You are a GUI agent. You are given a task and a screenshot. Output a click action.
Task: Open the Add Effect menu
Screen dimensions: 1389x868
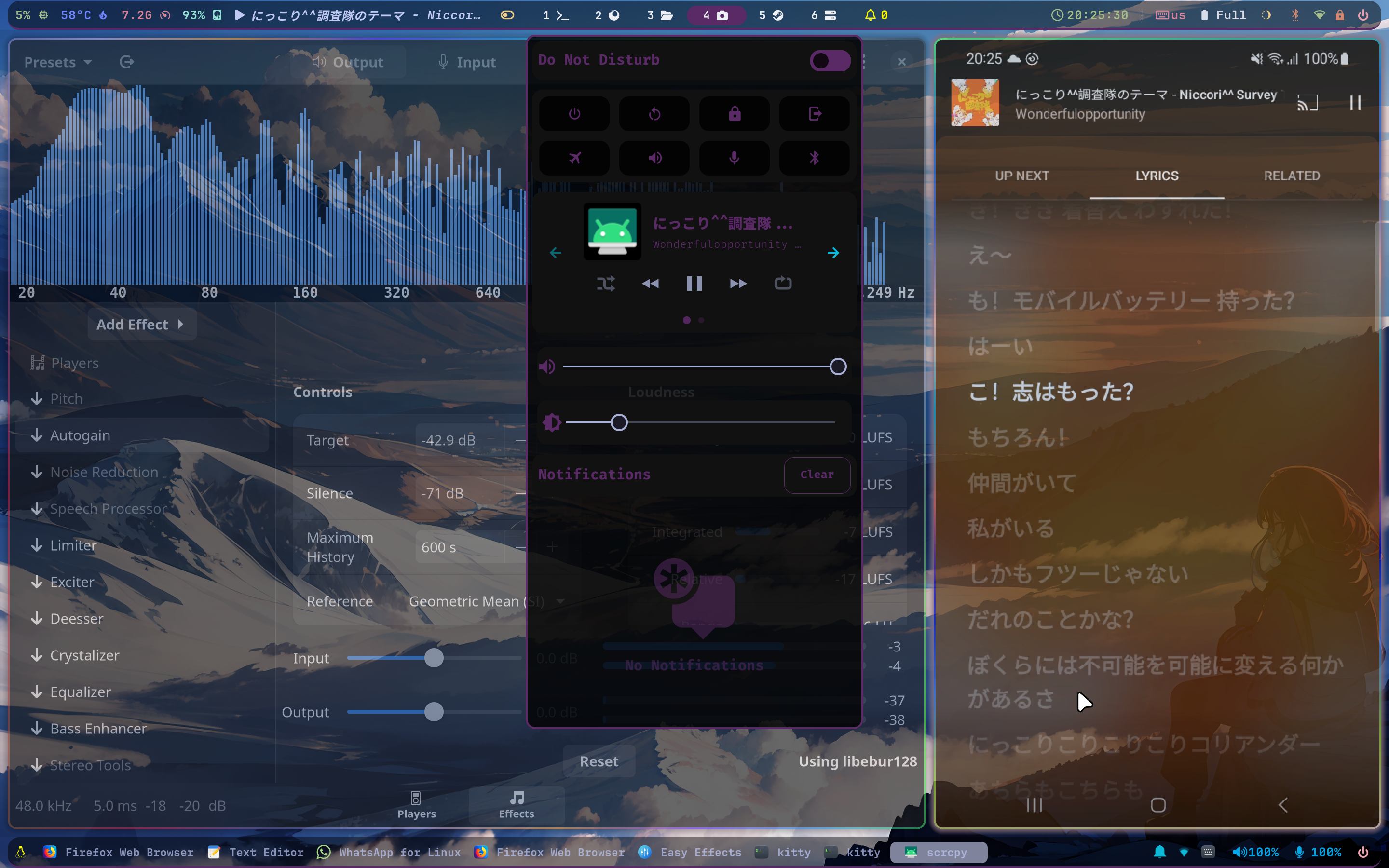click(141, 325)
